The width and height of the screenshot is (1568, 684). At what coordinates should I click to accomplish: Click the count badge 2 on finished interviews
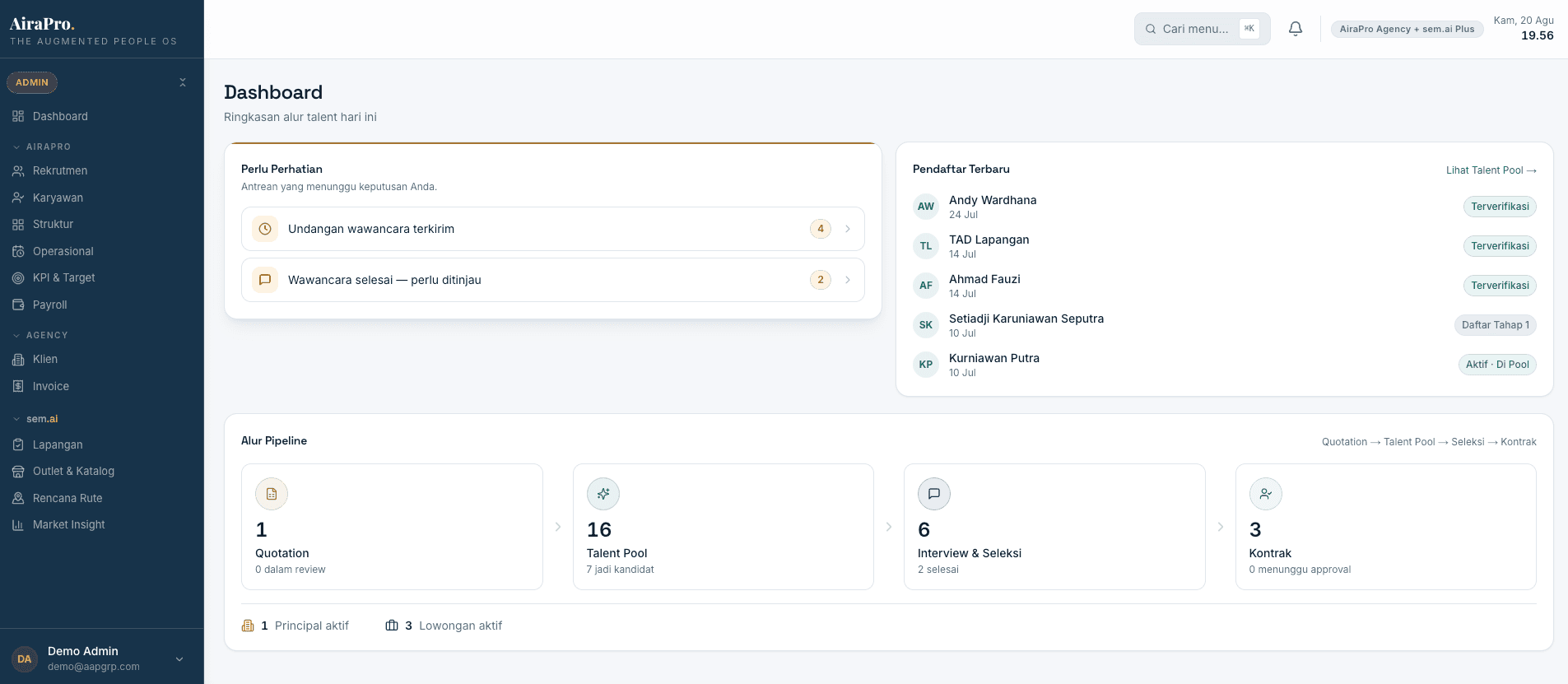tap(821, 280)
